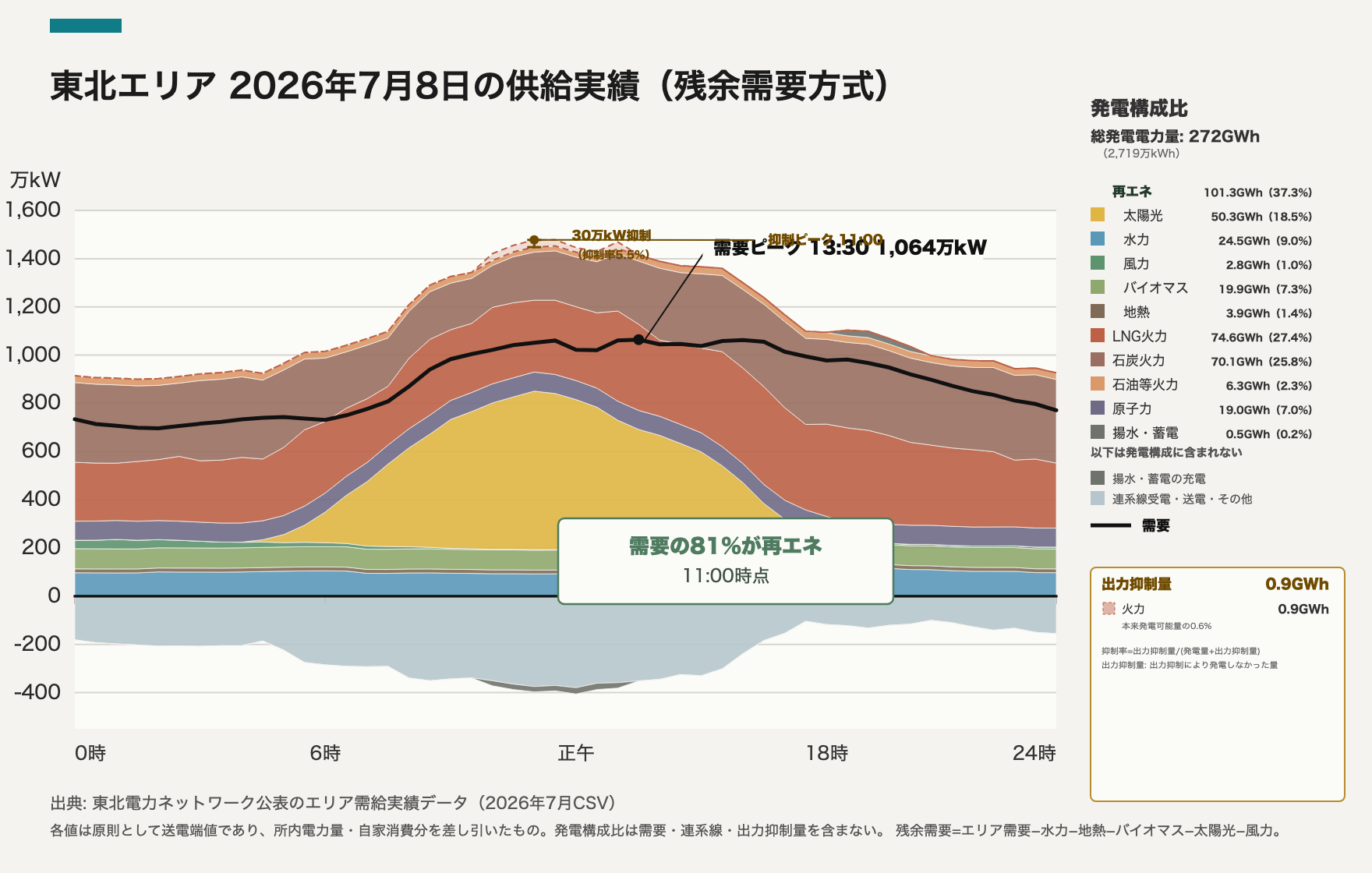Click the 水力 blue legend swatch
Viewport: 1372px width, 873px height.
pos(1098,239)
